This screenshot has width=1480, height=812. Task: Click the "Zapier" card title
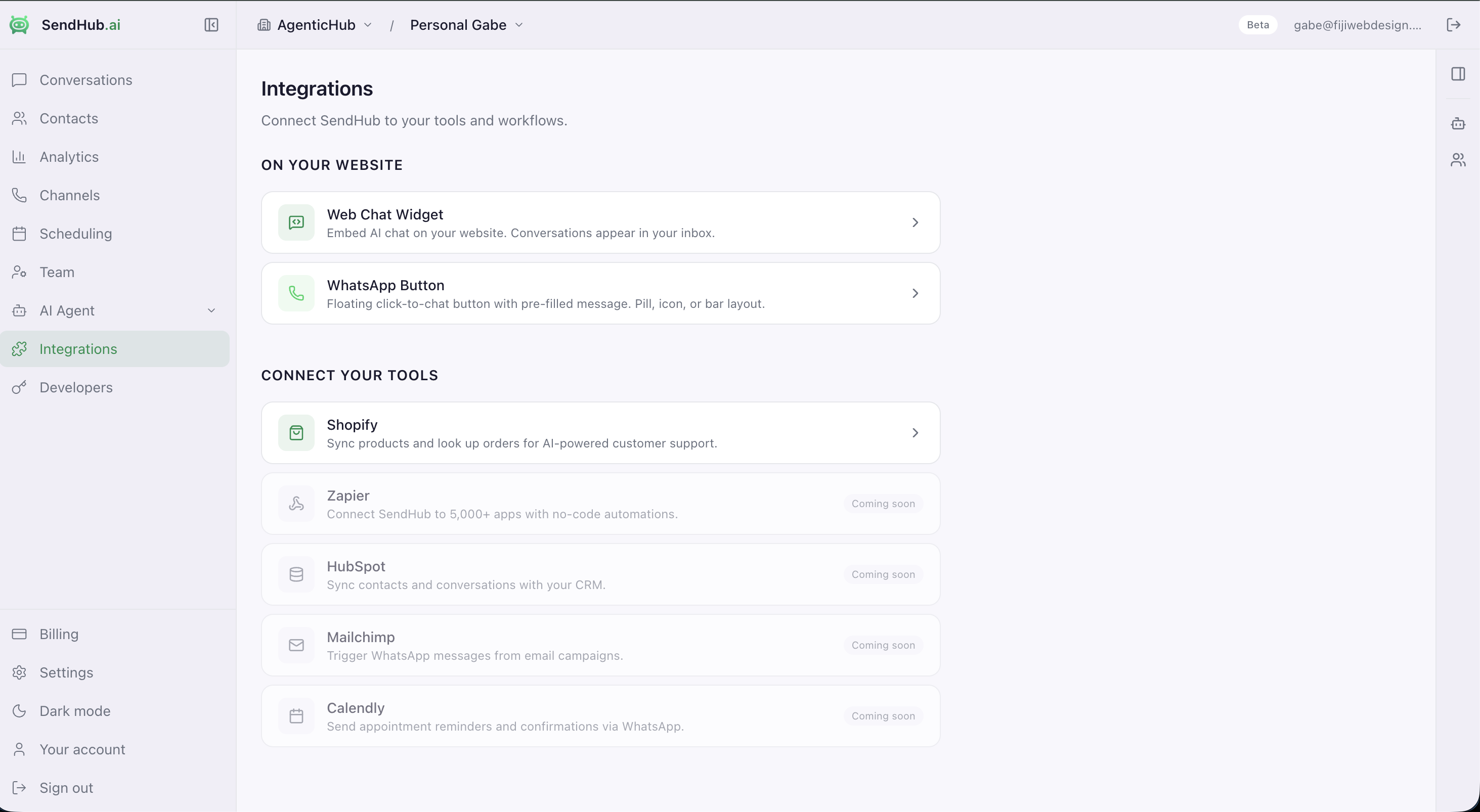pyautogui.click(x=348, y=495)
